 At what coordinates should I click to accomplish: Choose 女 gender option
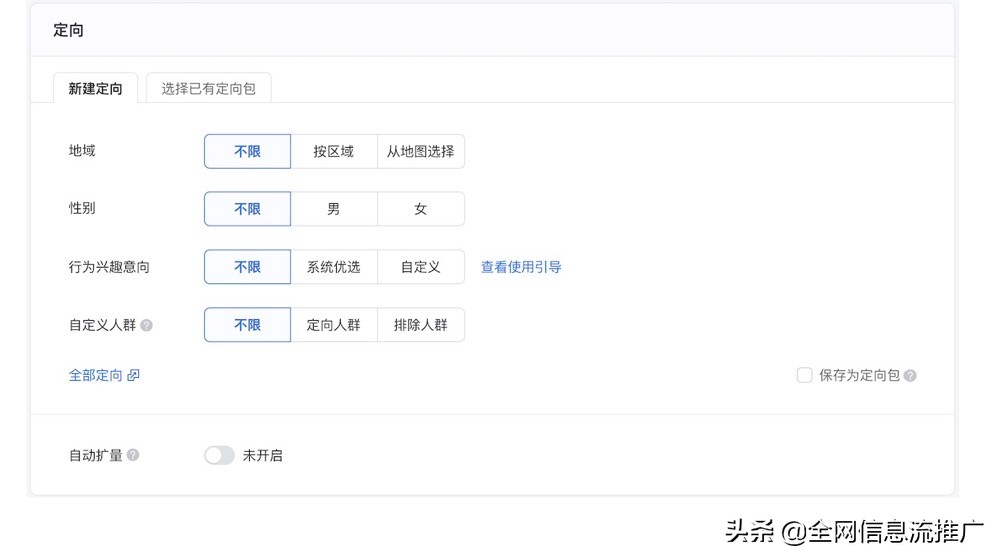click(421, 209)
